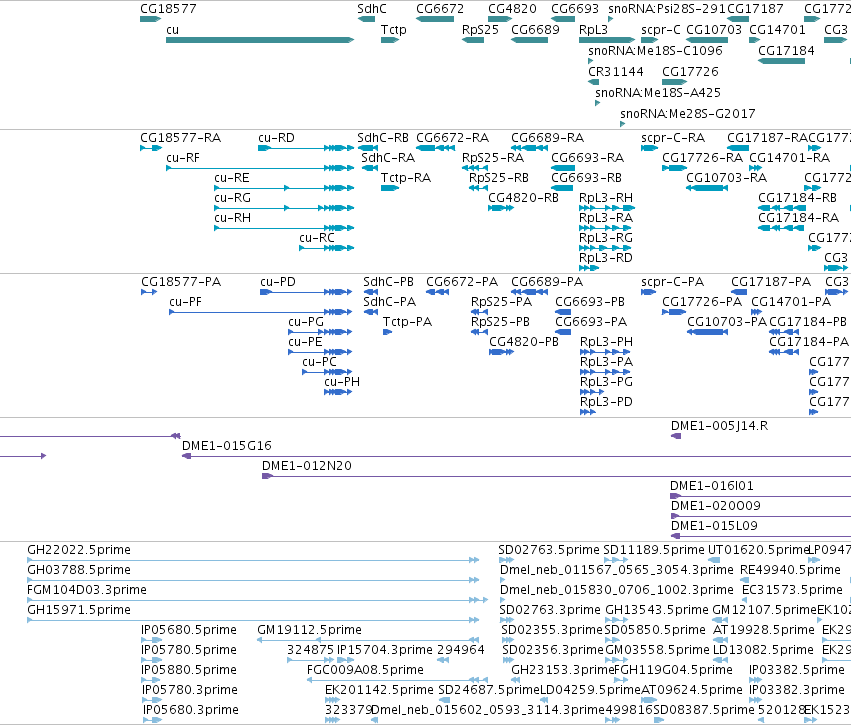The width and height of the screenshot is (851, 725).
Task: Click the cu-PD protein label
Action: point(278,282)
